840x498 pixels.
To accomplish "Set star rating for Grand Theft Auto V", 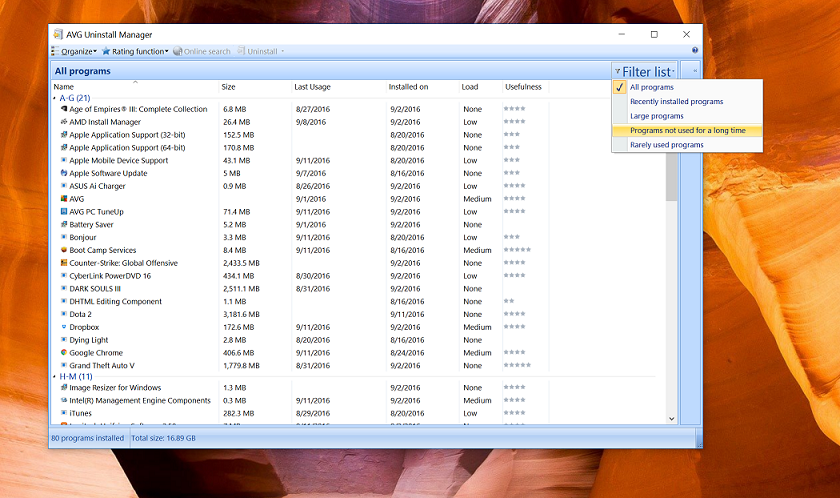I will (x=517, y=366).
